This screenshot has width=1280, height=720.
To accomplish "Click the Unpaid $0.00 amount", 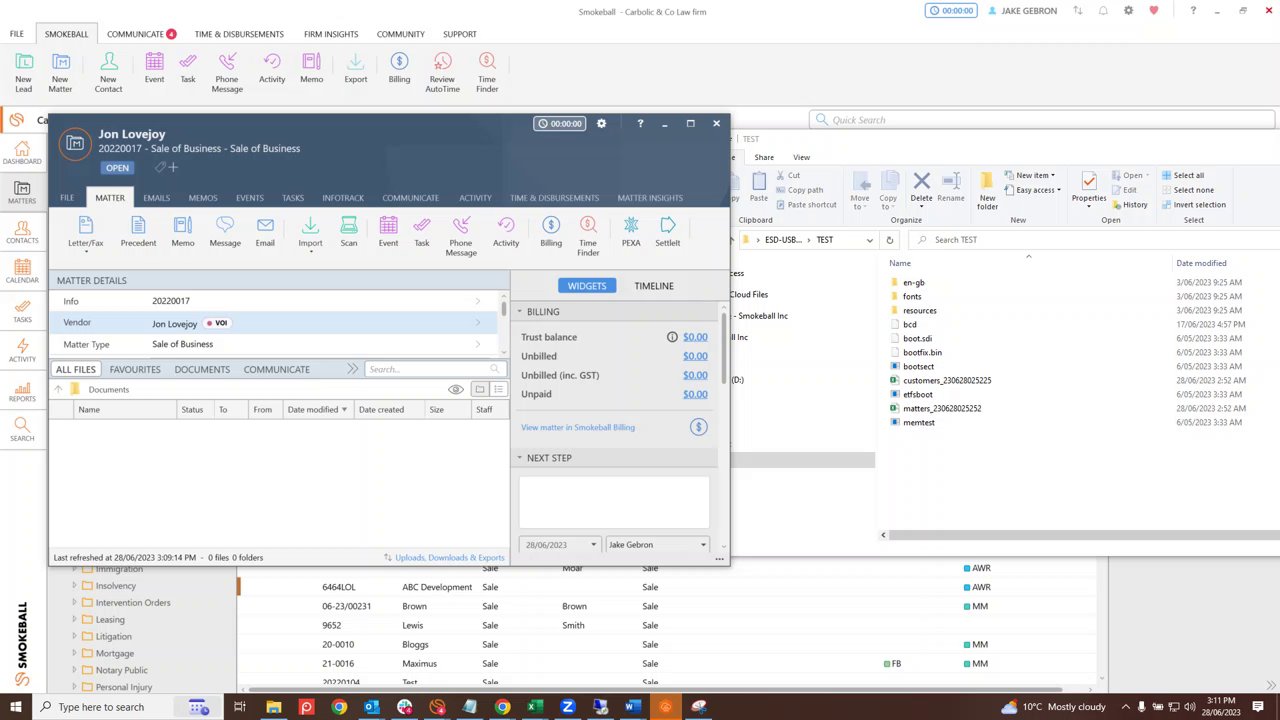I will click(x=695, y=394).
